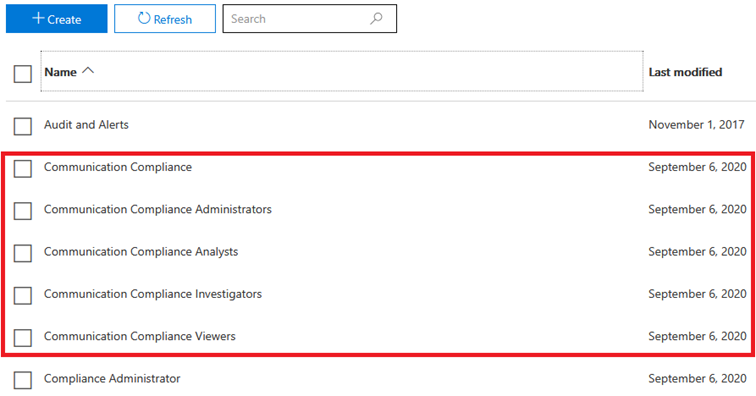This screenshot has width=756, height=396.
Task: Open the Communication Compliance role group
Action: click(118, 167)
